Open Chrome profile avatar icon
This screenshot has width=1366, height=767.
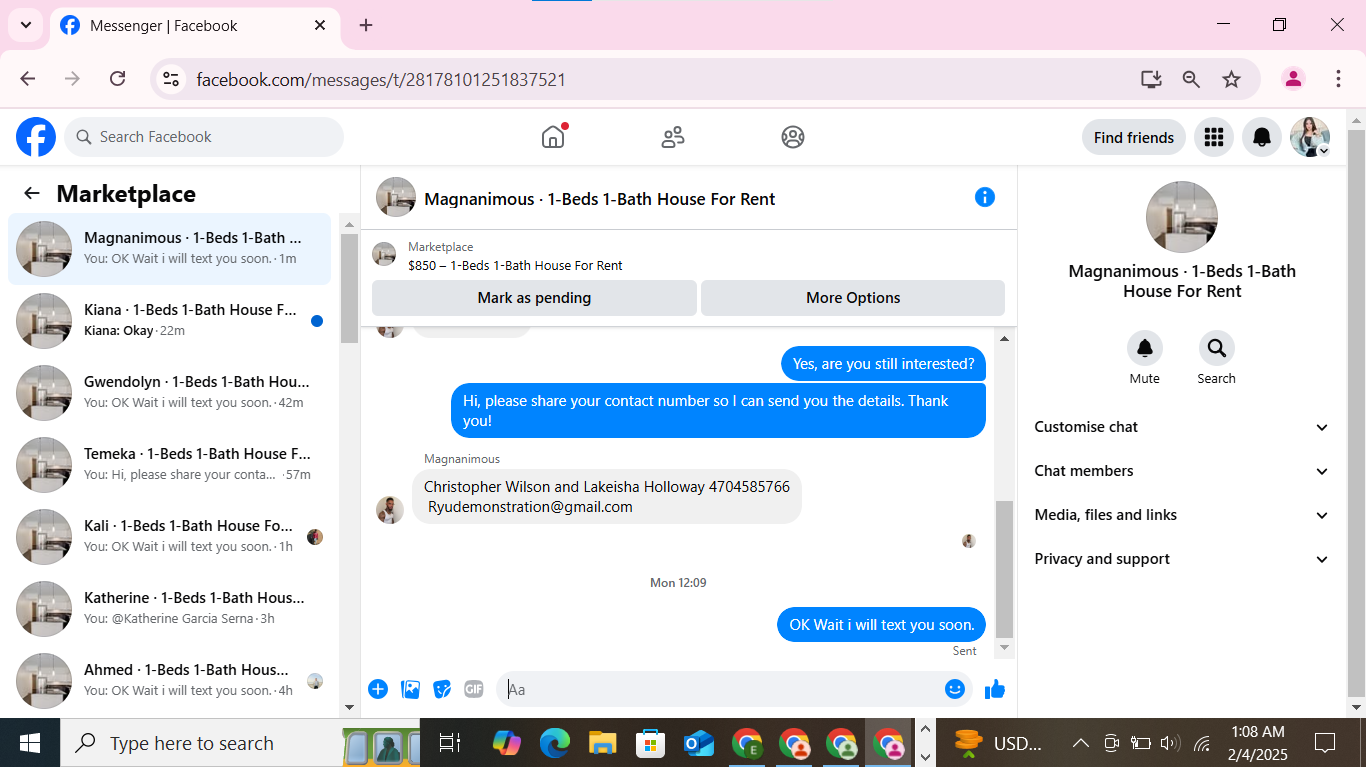tap(1293, 79)
